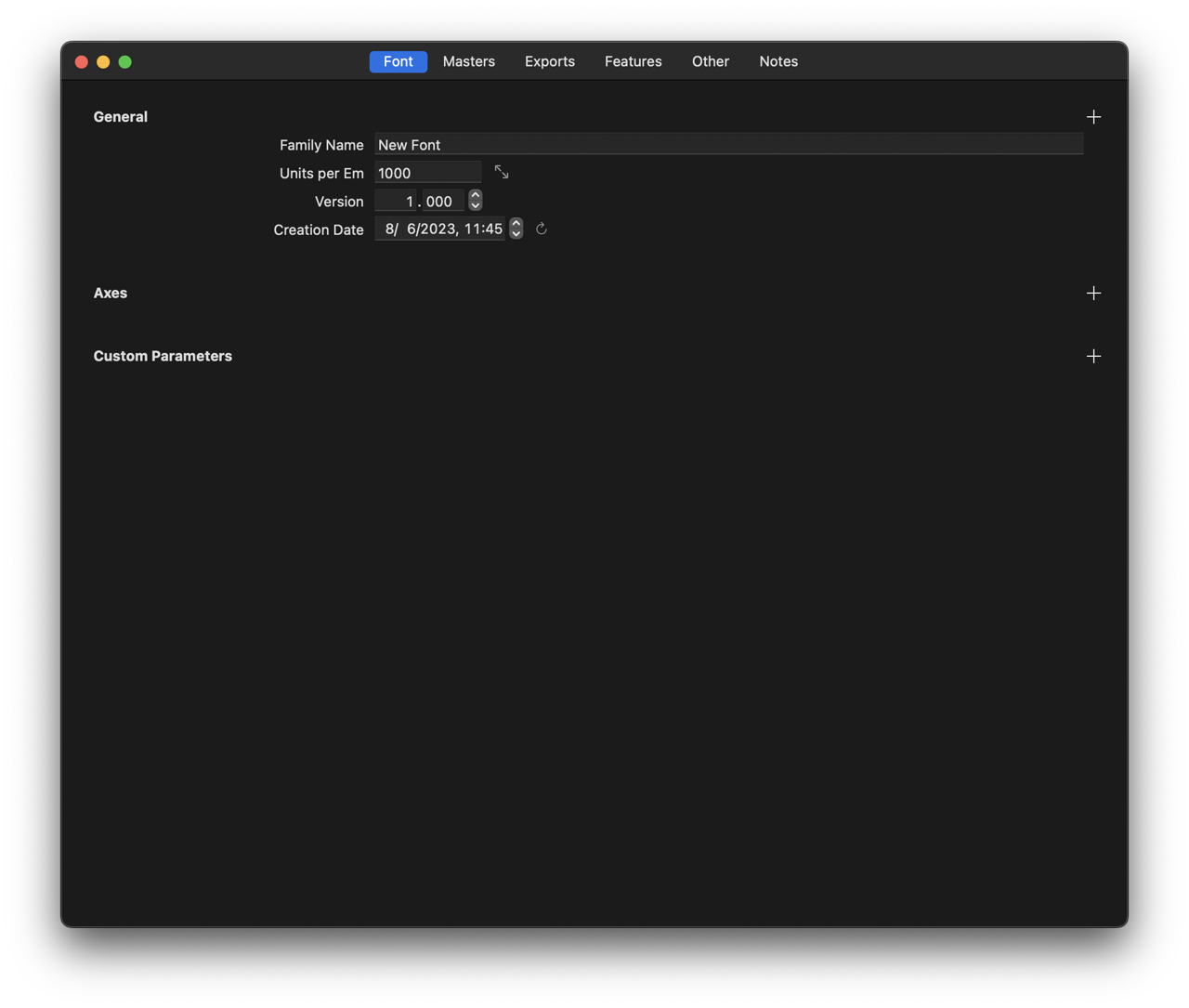
Task: Focus the Units per Em field
Action: pyautogui.click(x=427, y=173)
